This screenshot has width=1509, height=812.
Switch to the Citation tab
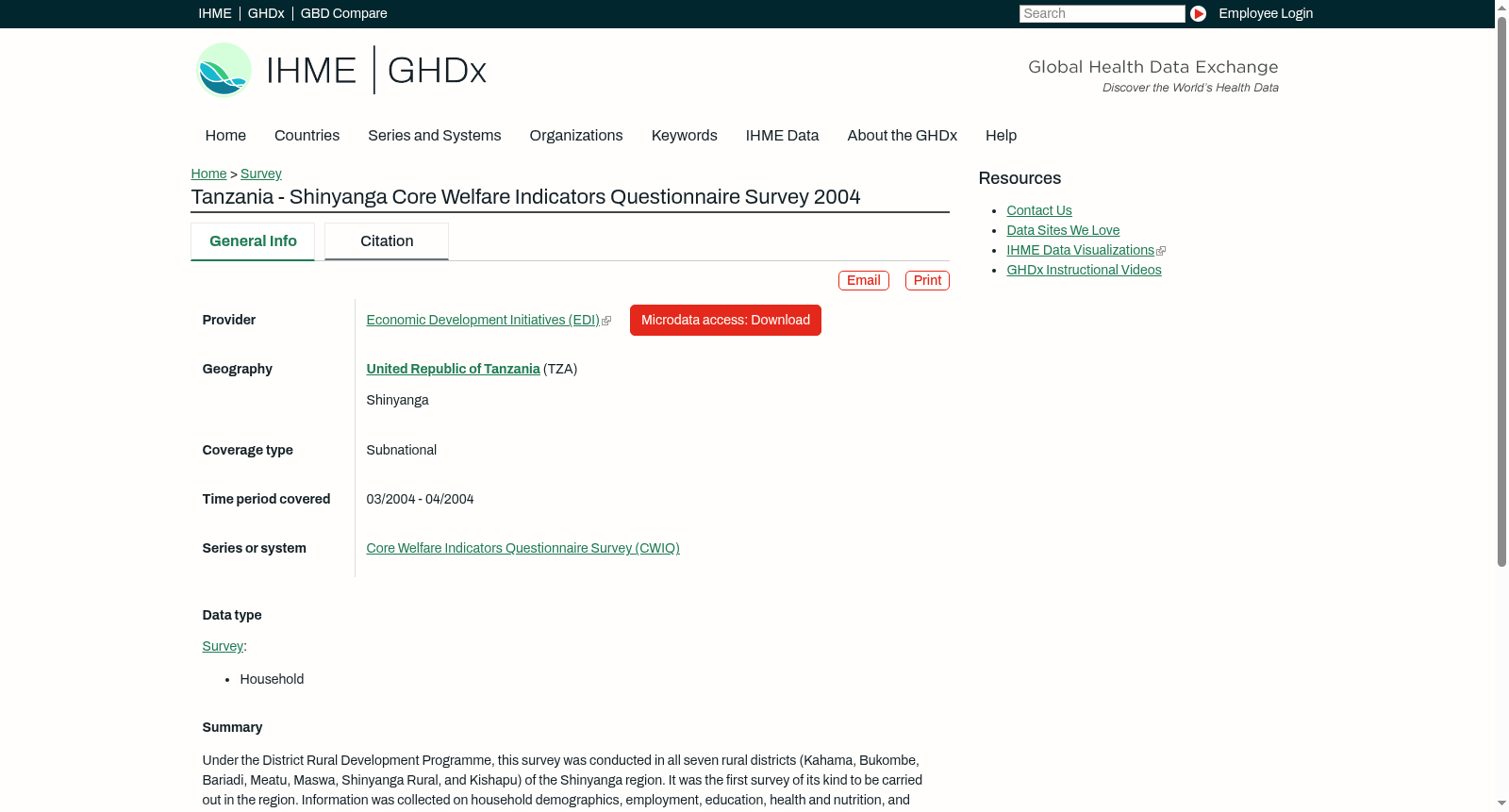pos(387,241)
